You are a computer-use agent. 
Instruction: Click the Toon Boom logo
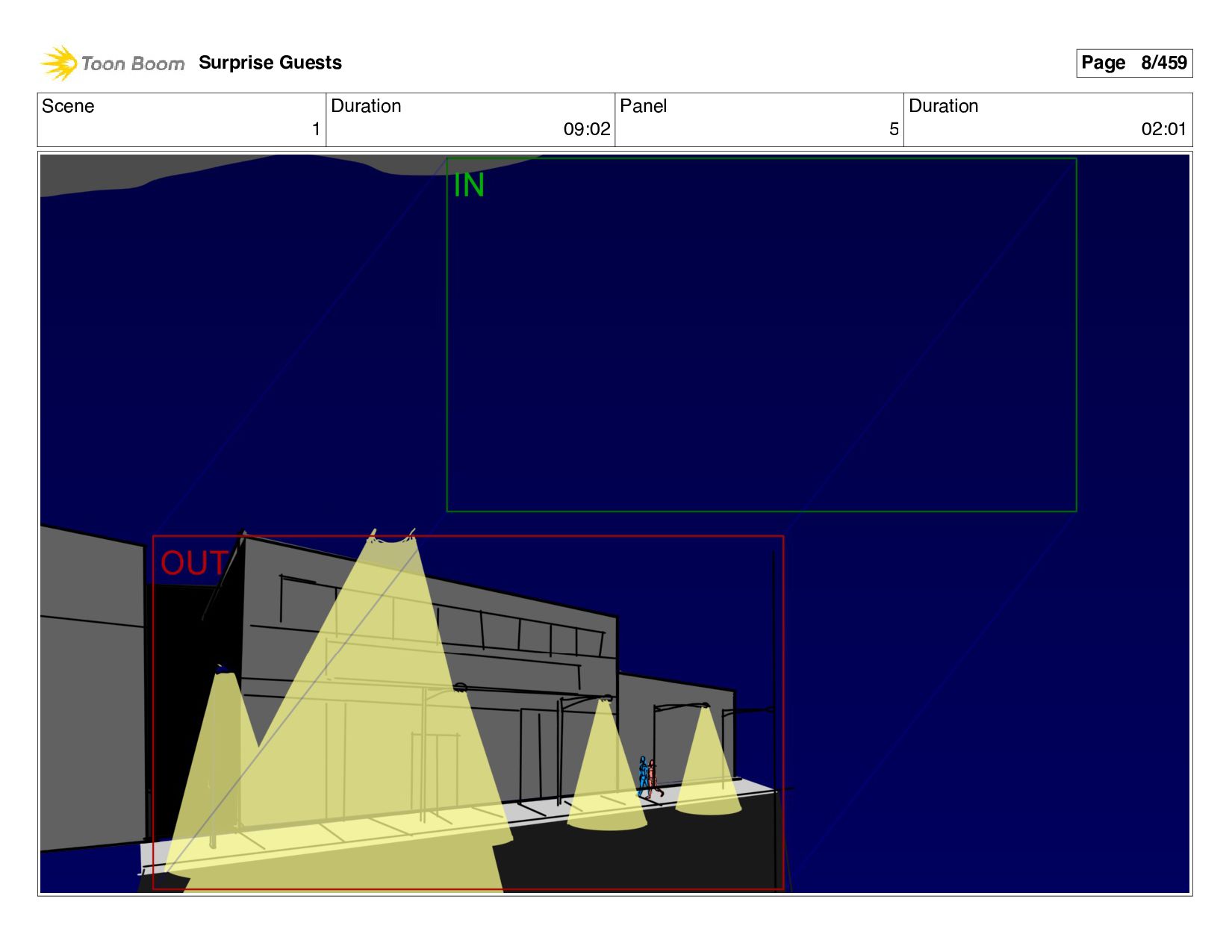click(112, 63)
